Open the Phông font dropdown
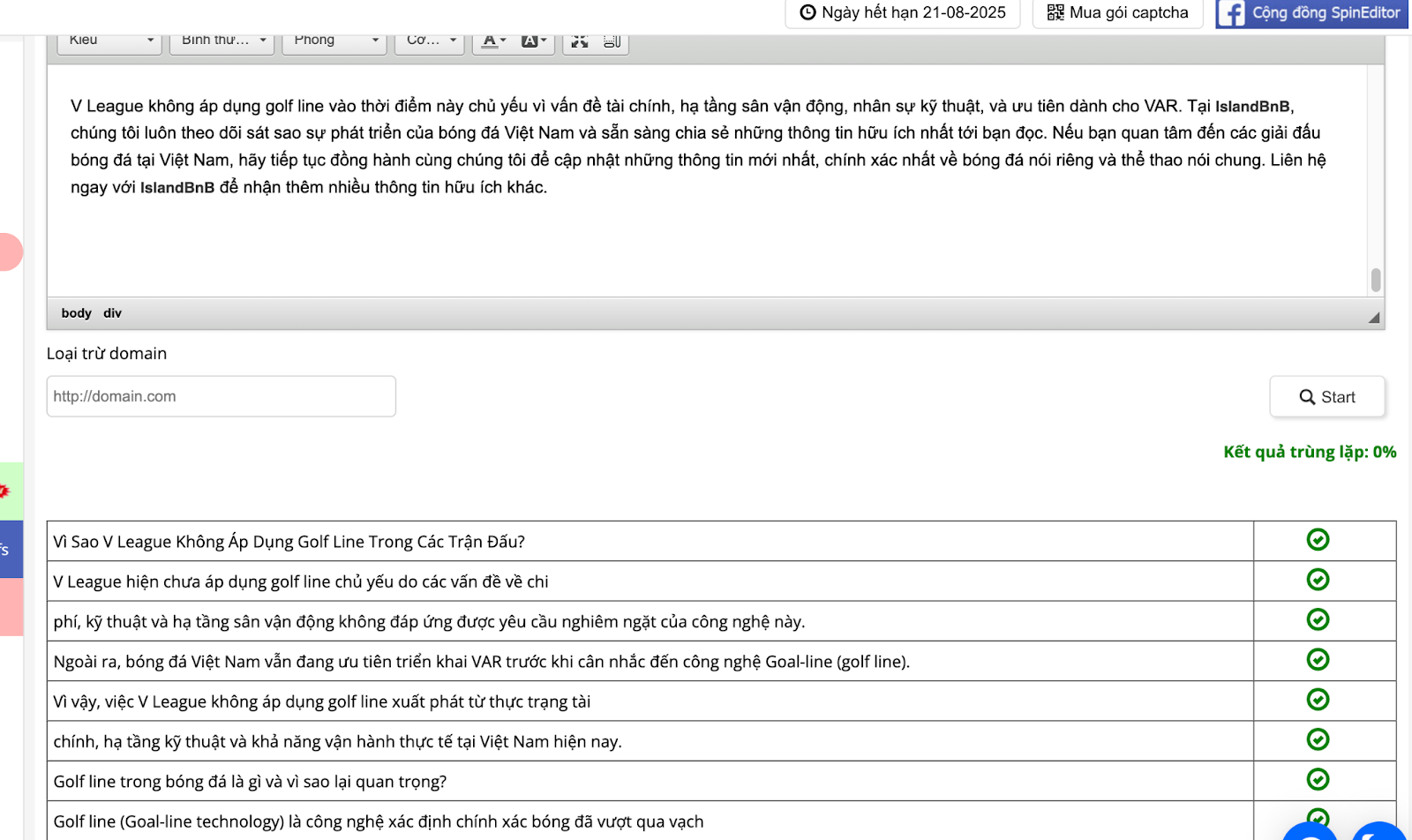The height and width of the screenshot is (840, 1412). coord(334,41)
